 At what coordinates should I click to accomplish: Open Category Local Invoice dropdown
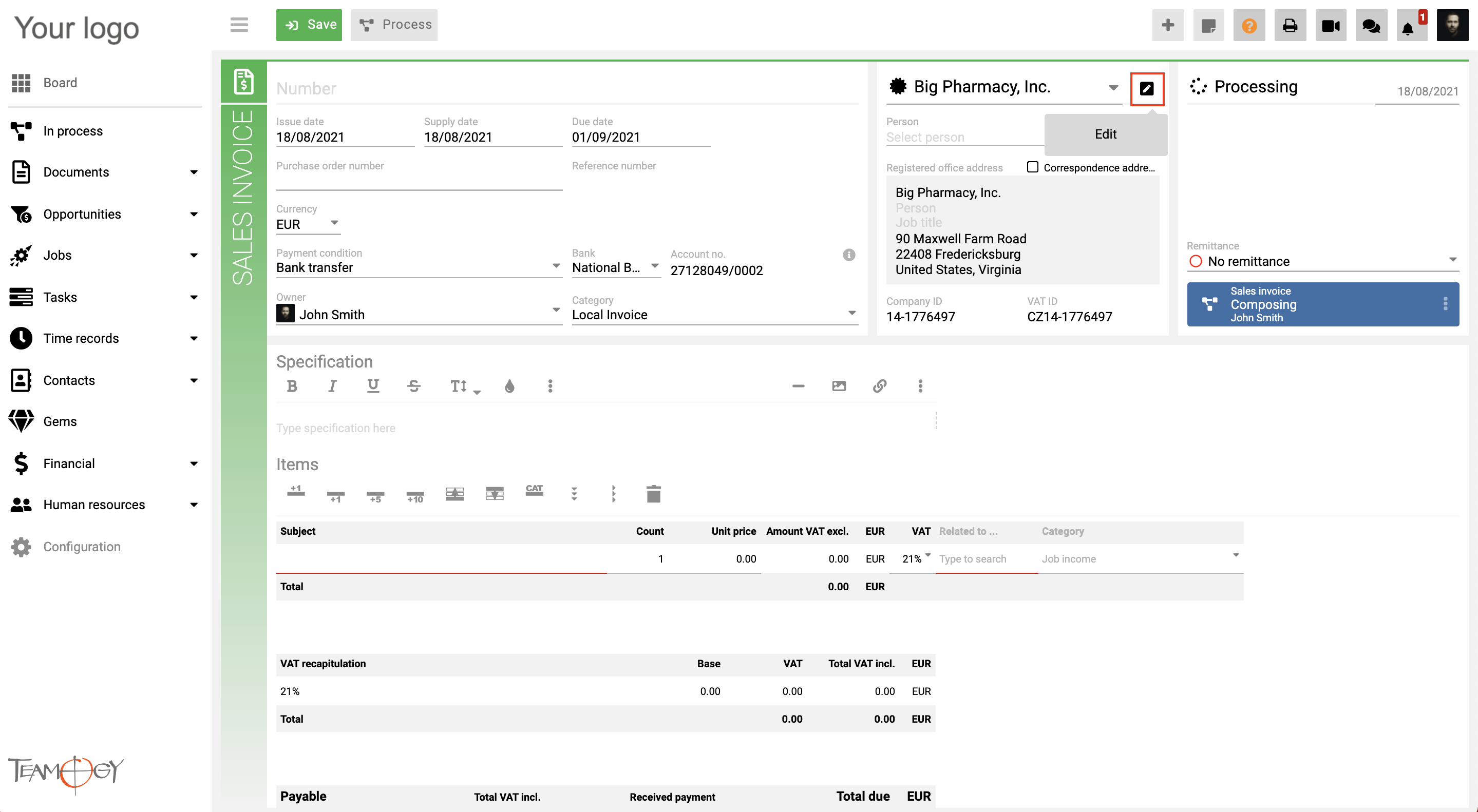[714, 314]
